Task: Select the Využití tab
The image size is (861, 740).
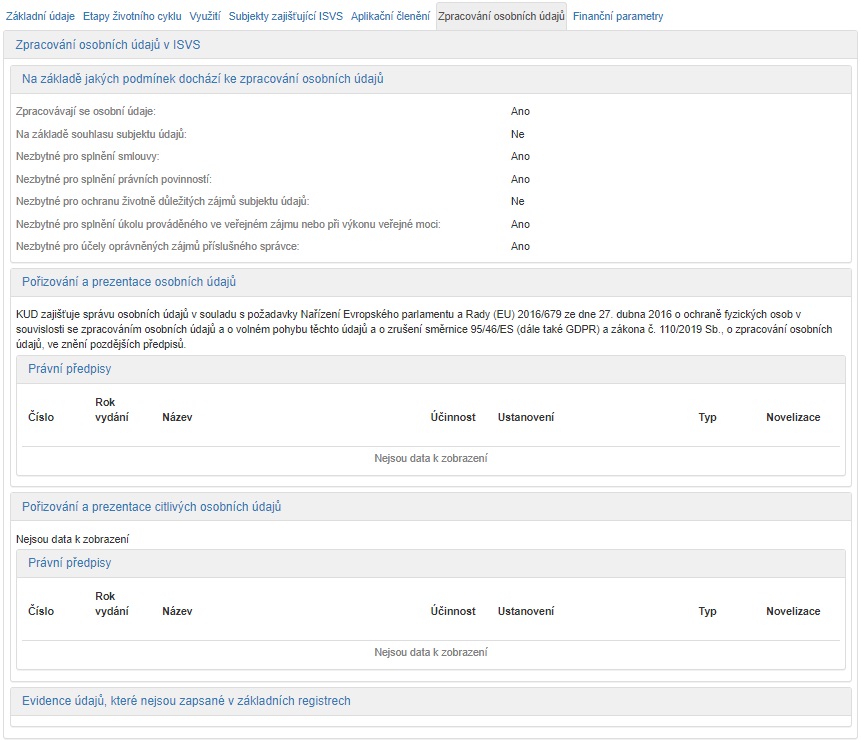Action: tap(205, 16)
